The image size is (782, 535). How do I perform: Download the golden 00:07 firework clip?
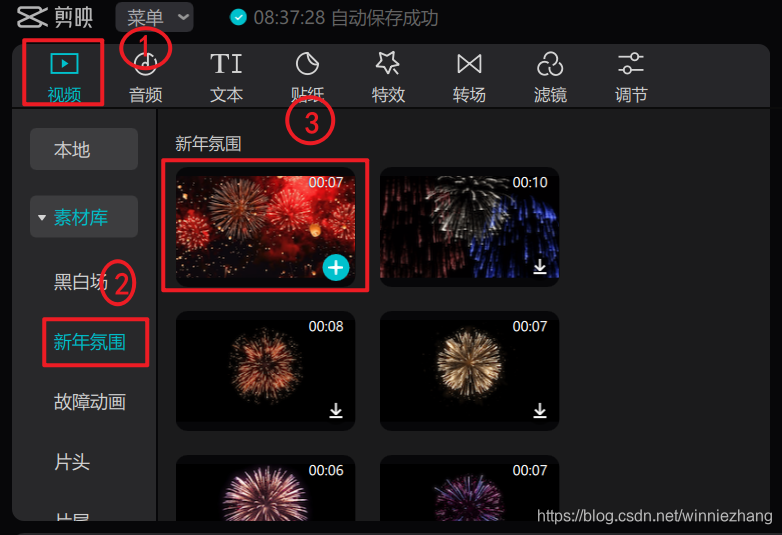[x=540, y=411]
